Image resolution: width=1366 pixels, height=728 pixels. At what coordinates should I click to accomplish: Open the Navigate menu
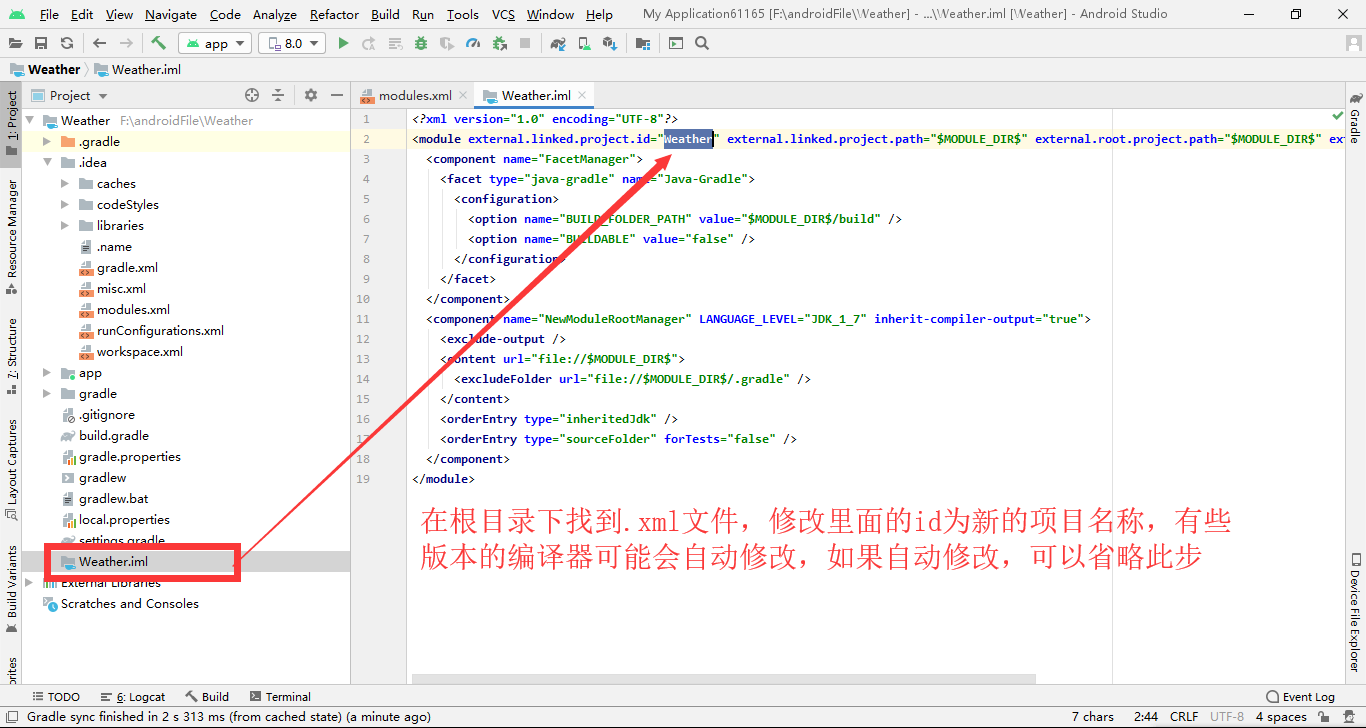click(x=171, y=14)
